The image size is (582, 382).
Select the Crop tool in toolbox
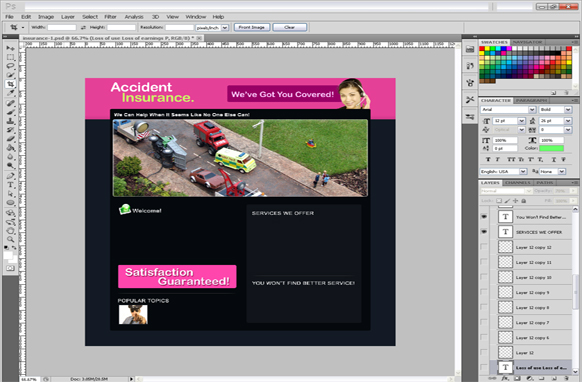[x=10, y=84]
